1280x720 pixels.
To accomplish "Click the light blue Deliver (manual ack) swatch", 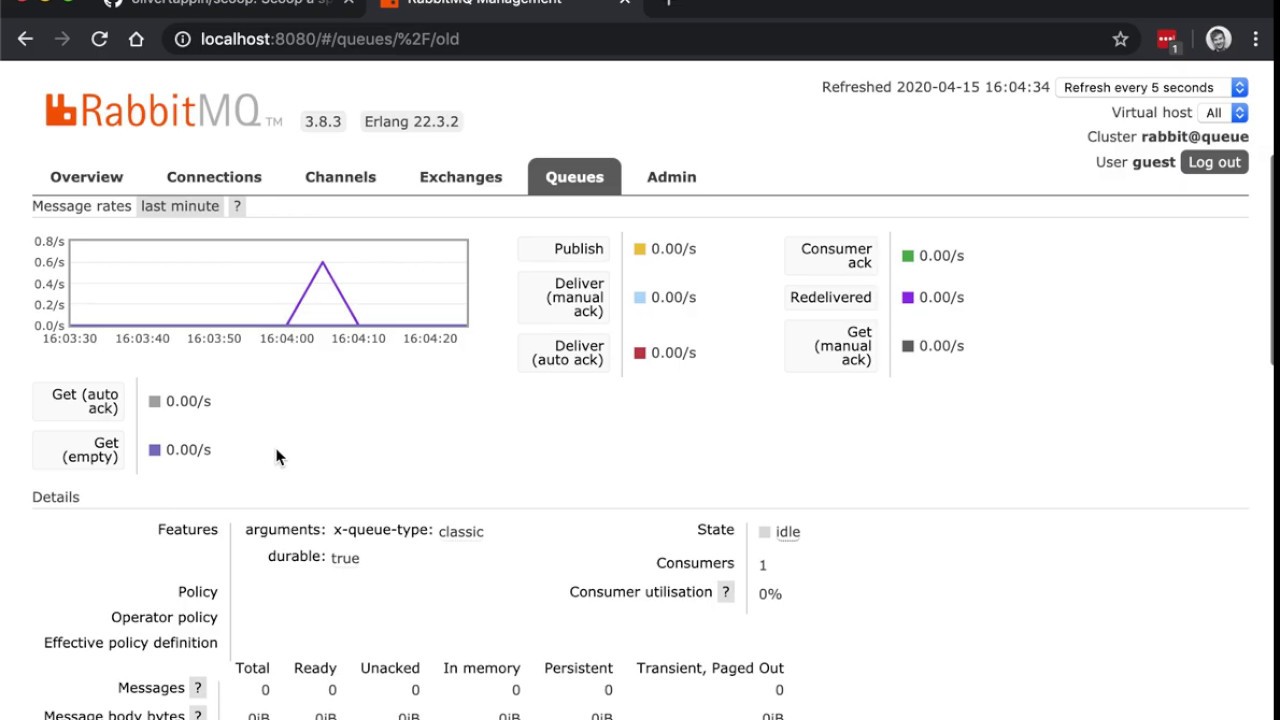I will click(x=640, y=297).
